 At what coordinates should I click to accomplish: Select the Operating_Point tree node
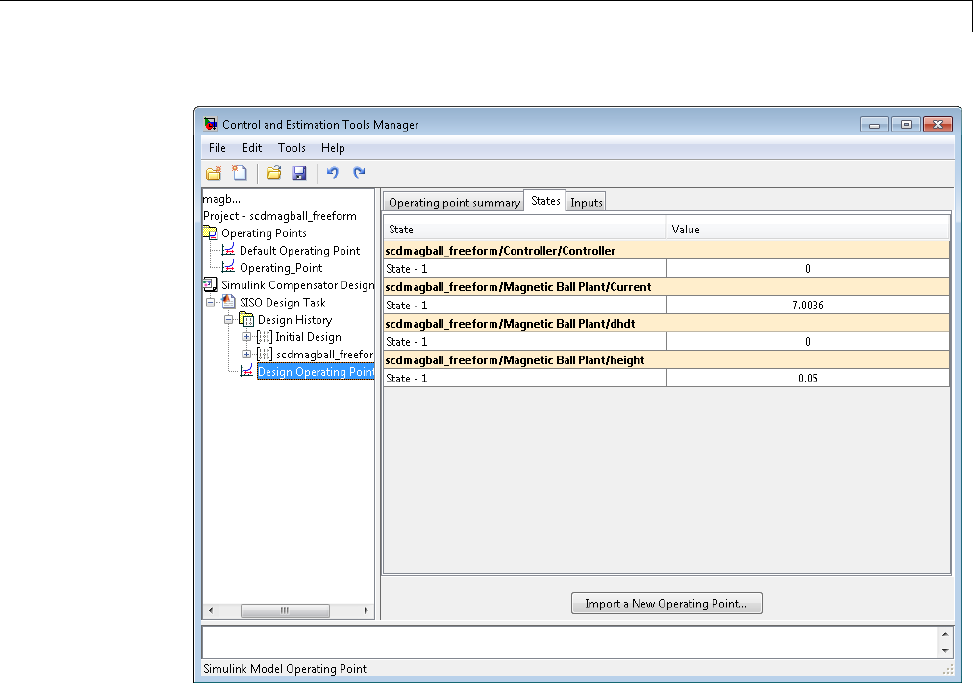[x=280, y=268]
